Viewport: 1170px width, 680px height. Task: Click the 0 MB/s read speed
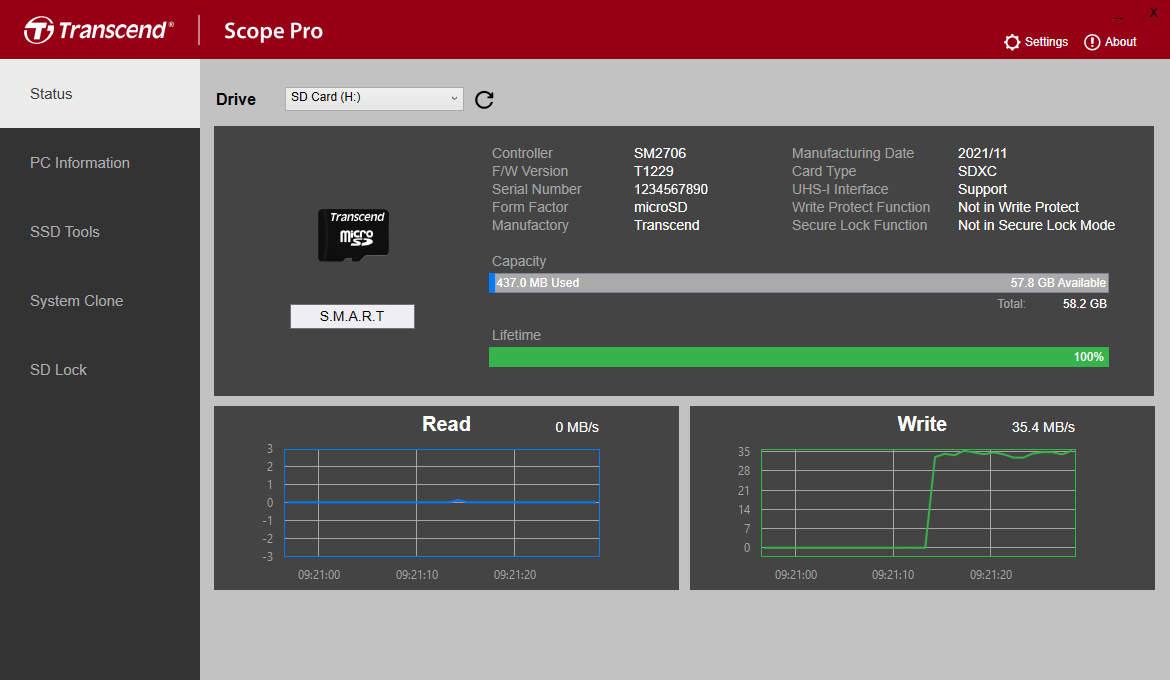tap(577, 427)
